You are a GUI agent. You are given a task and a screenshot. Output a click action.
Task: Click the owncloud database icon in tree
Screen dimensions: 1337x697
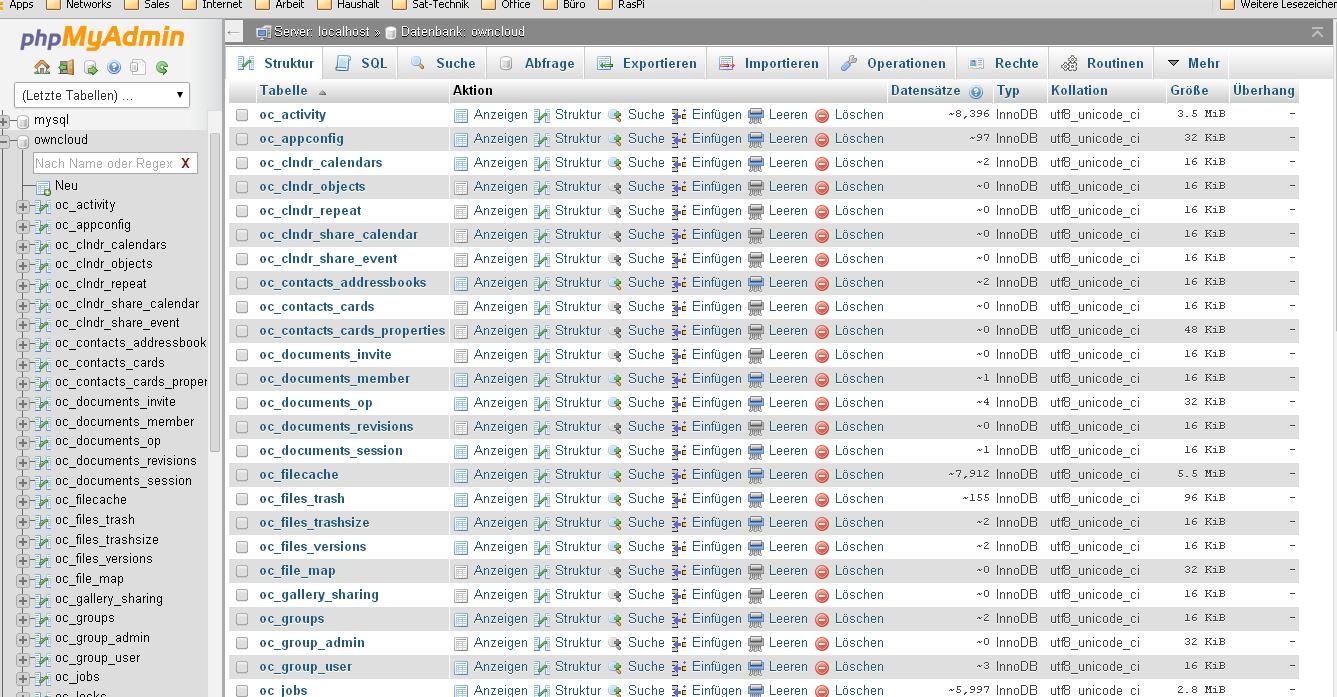point(23,140)
